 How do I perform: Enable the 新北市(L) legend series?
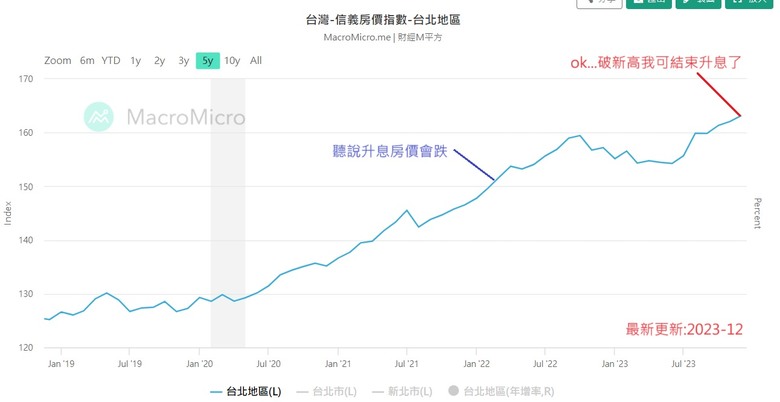coord(402,392)
